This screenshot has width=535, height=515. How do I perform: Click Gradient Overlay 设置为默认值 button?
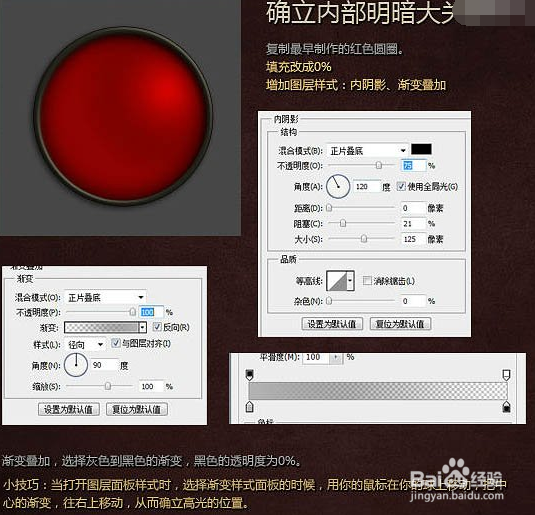pos(69,409)
